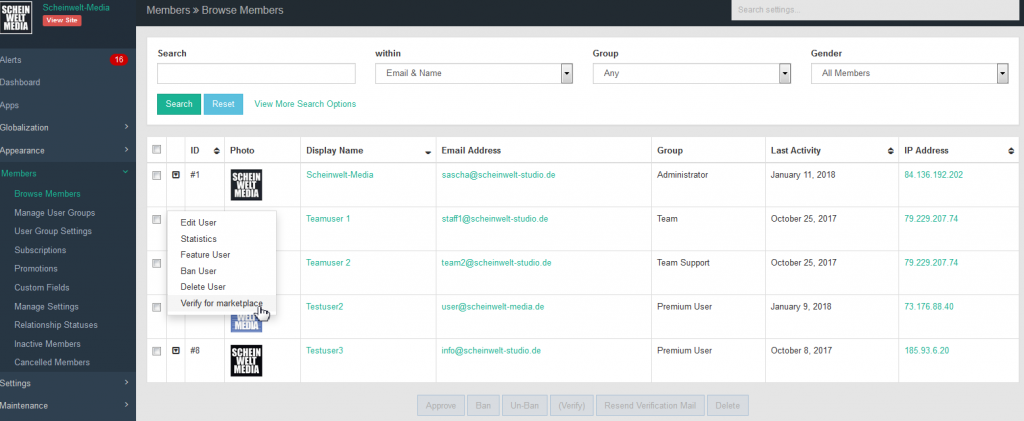Select the checkbox for the Testuser3 row

156,351
